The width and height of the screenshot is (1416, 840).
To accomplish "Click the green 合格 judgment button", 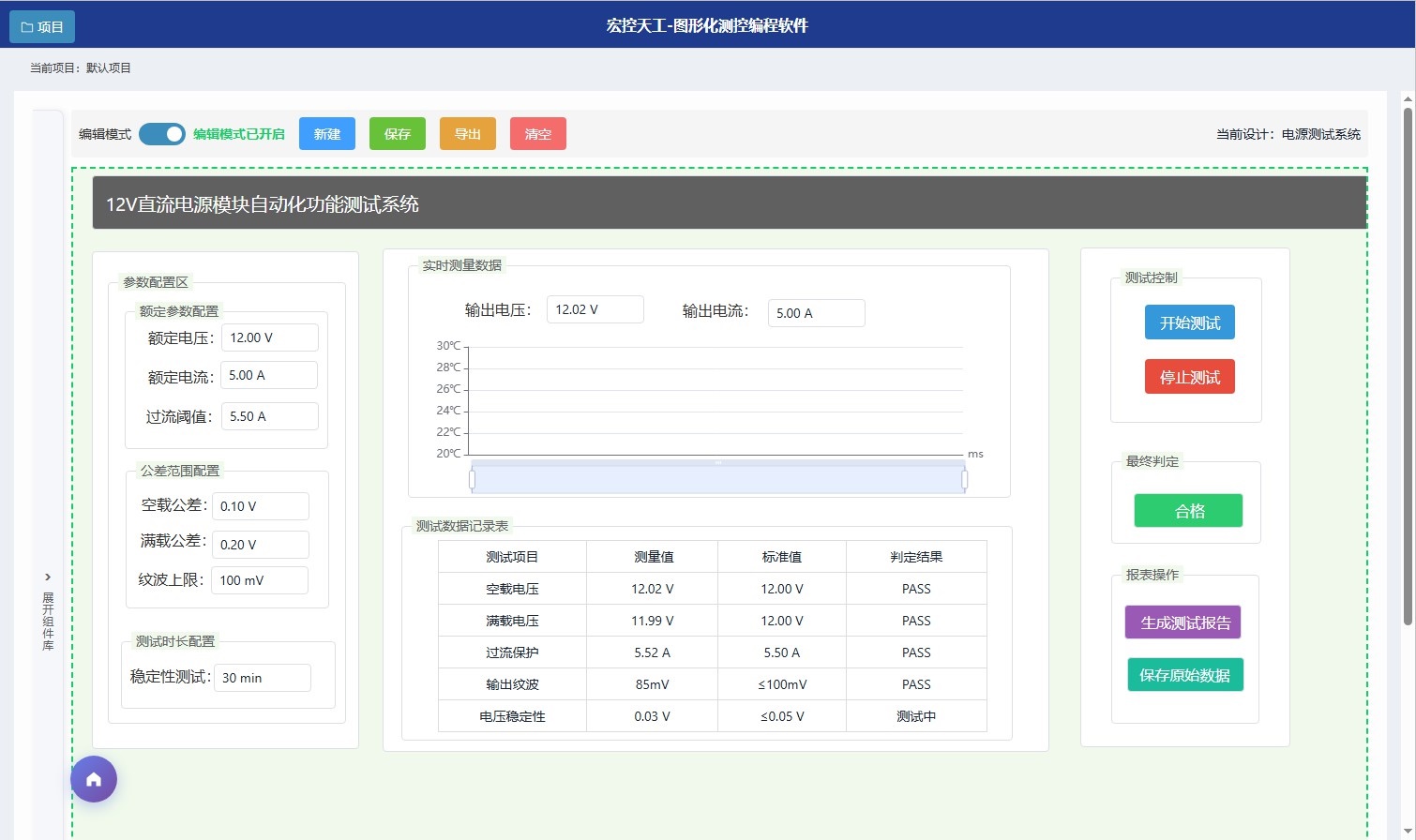I will pyautogui.click(x=1187, y=510).
